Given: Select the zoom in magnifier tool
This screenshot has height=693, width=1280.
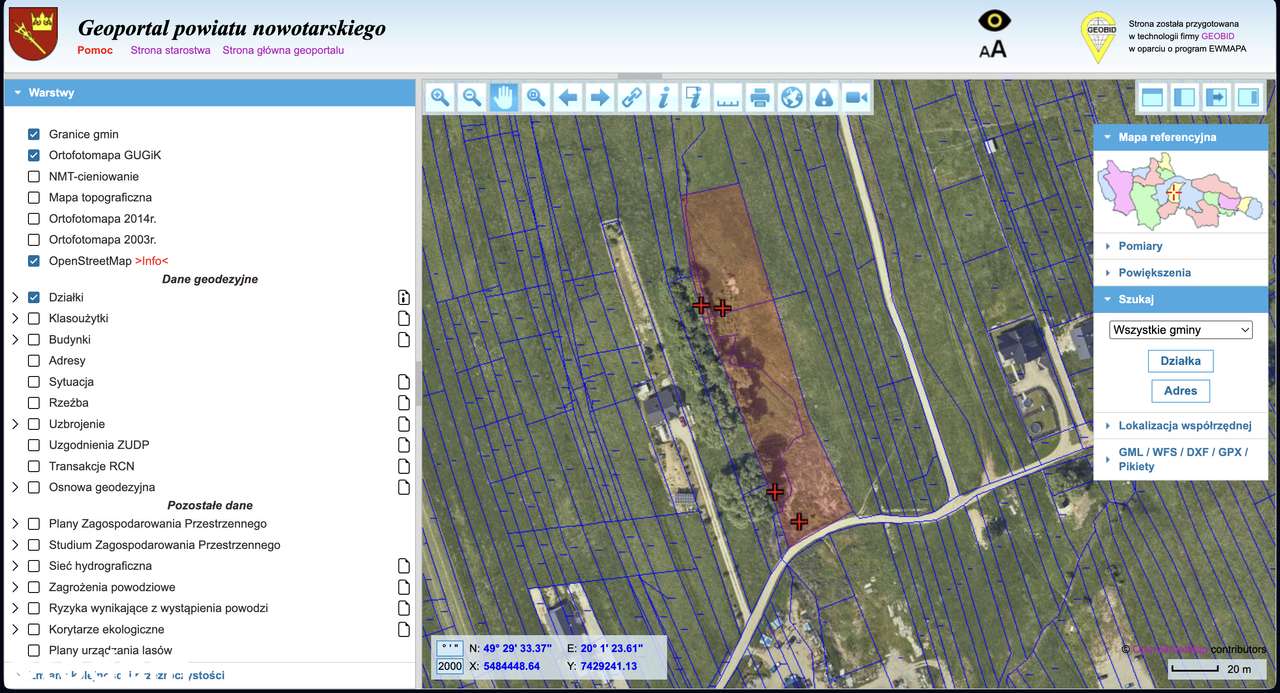Looking at the screenshot, I should click(441, 97).
